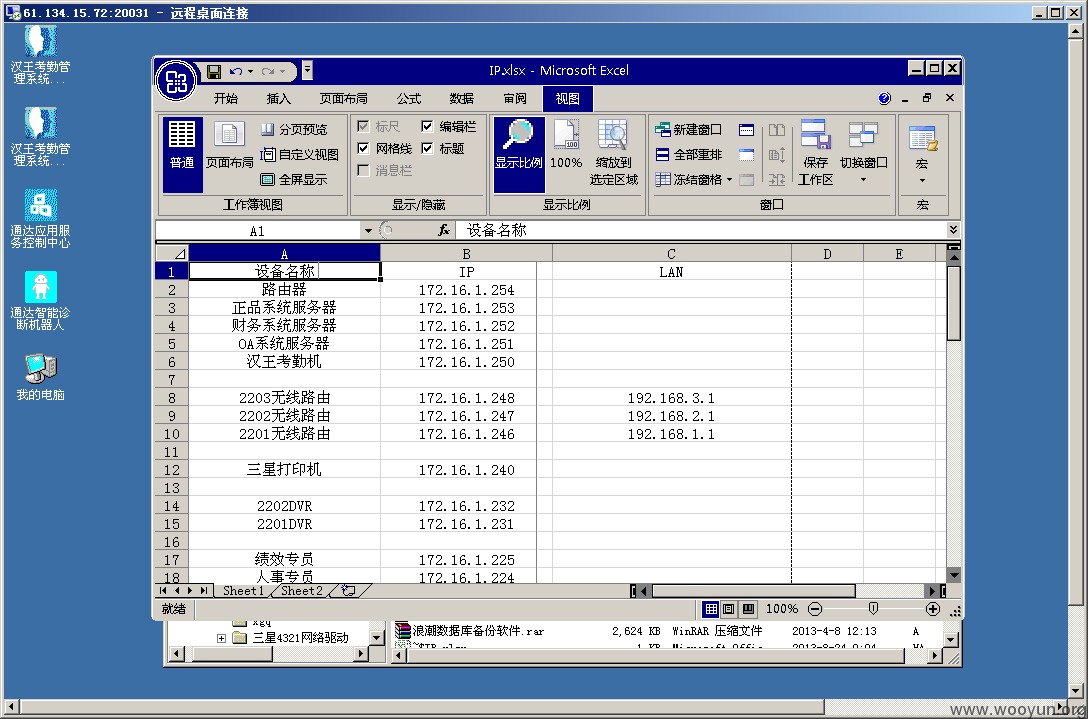
Task: Select 浪潮数据库备份软件.rar in Explorer window
Action: click(x=470, y=631)
